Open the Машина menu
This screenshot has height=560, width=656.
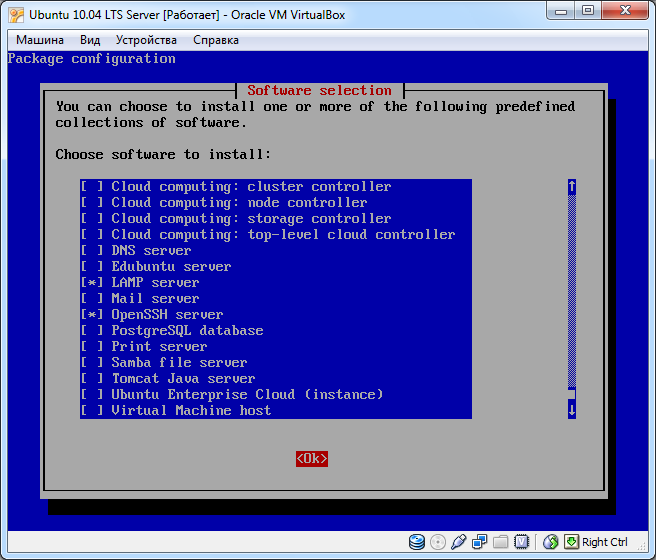point(40,40)
